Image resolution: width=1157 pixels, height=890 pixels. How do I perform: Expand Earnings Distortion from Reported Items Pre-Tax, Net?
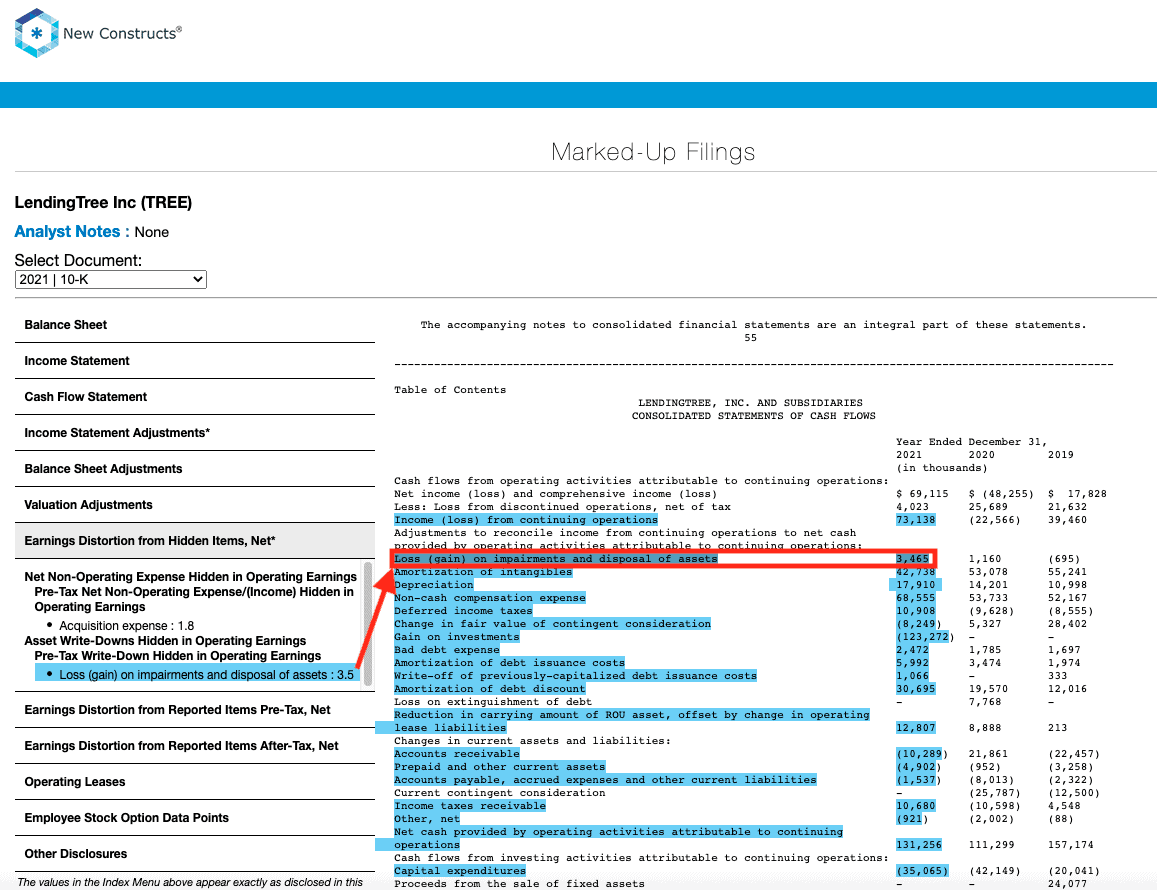(195, 710)
